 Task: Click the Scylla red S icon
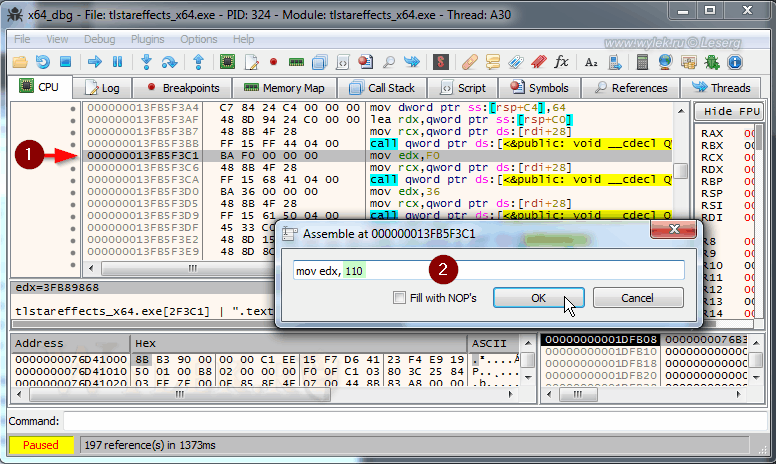(x=440, y=62)
